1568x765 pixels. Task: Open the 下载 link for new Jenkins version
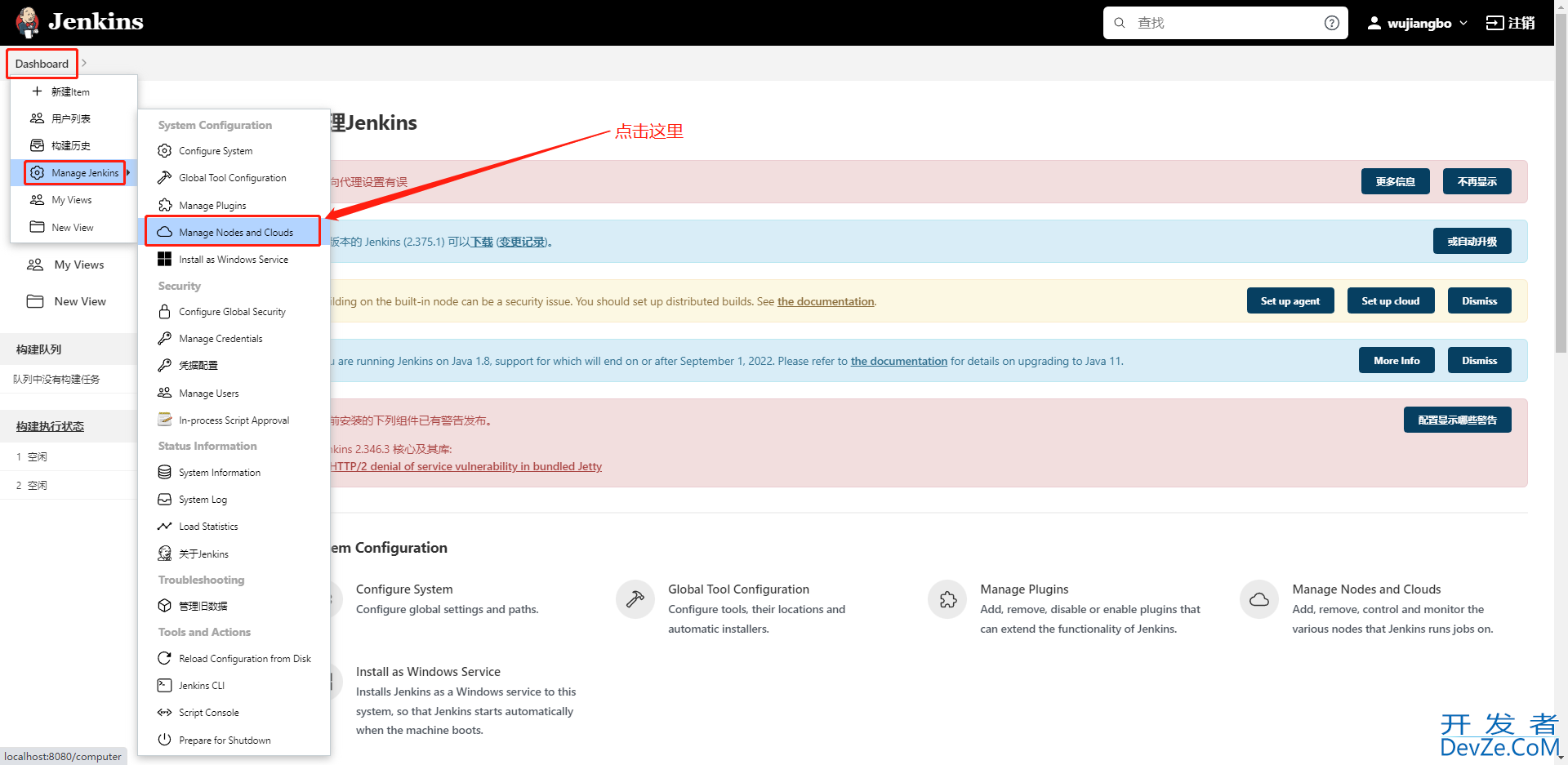coord(481,242)
